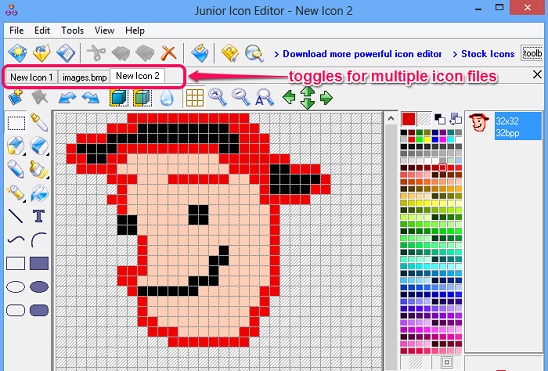Select the Text tool
Screen dimensions: 548x371
coord(39,216)
